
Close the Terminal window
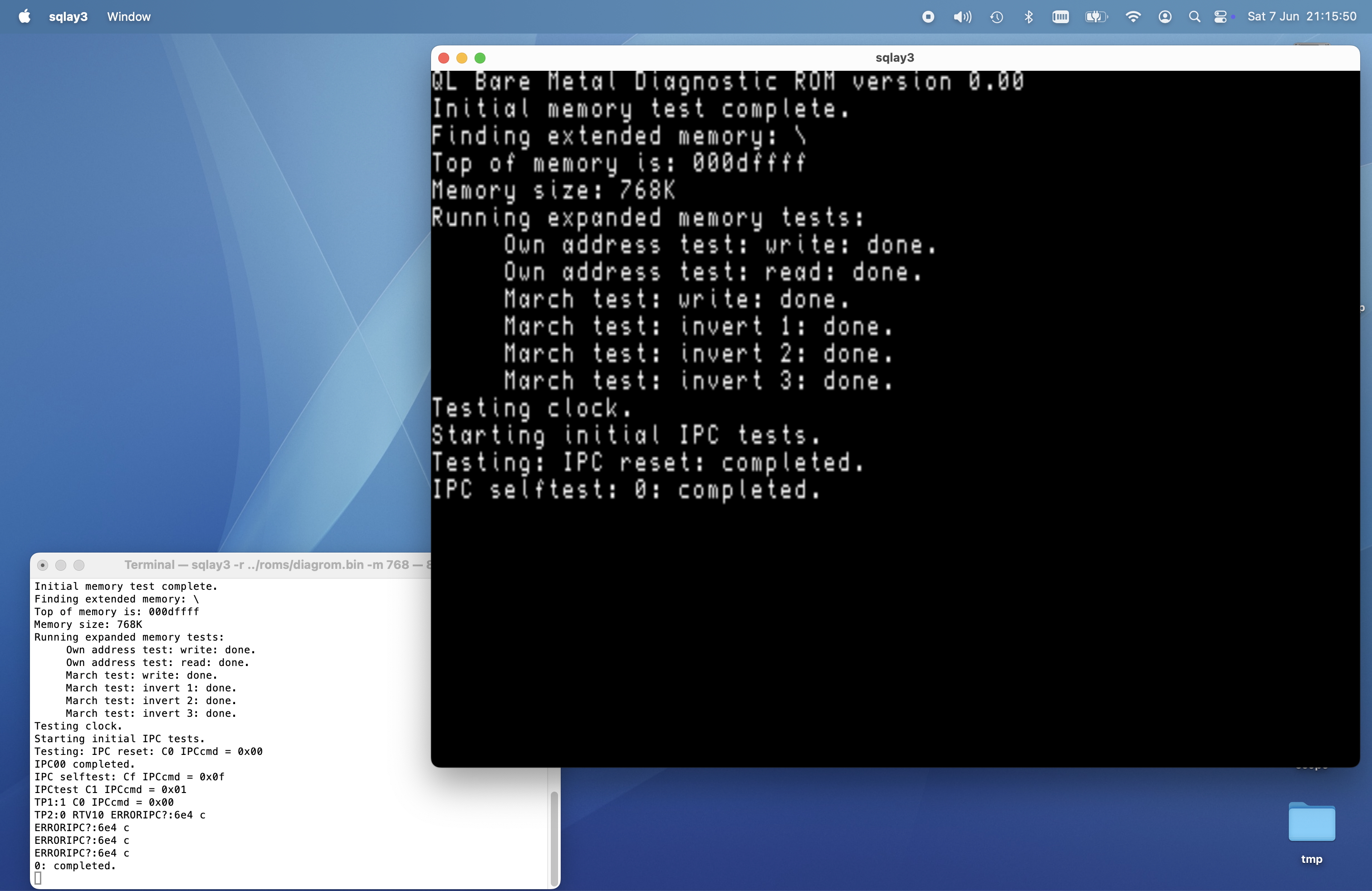point(43,565)
